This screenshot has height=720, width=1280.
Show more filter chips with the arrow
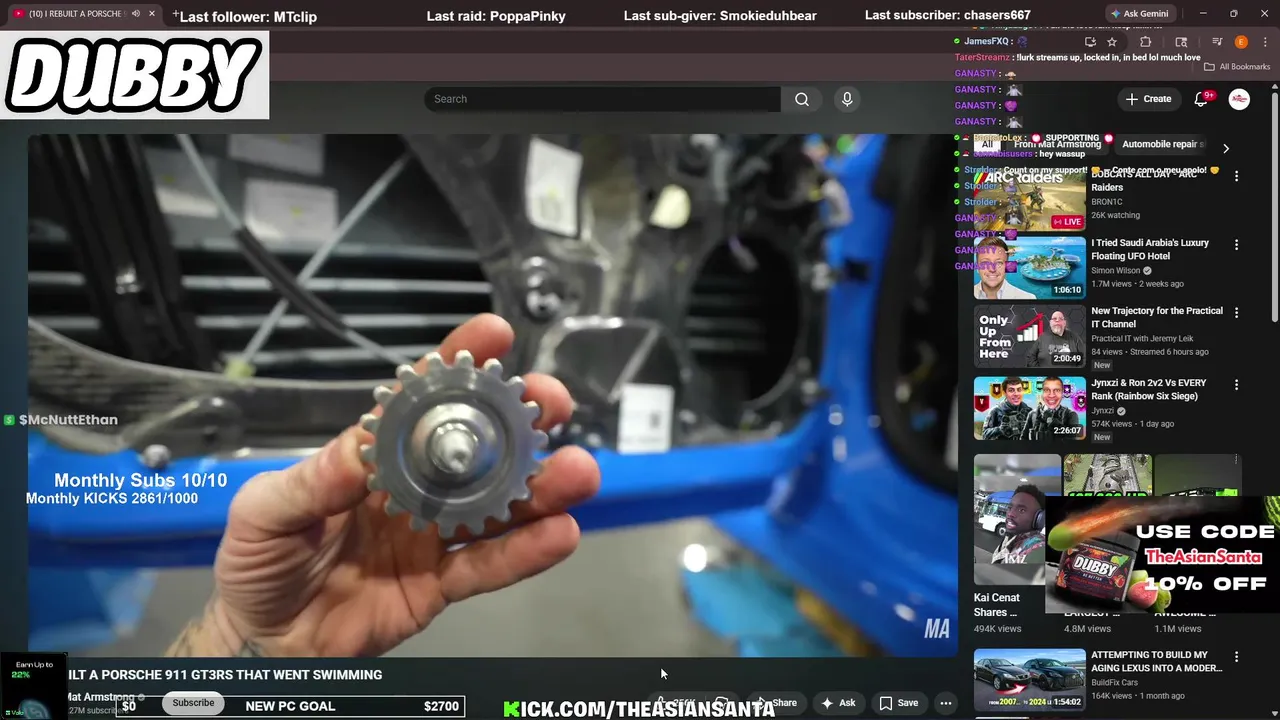coord(1225,148)
